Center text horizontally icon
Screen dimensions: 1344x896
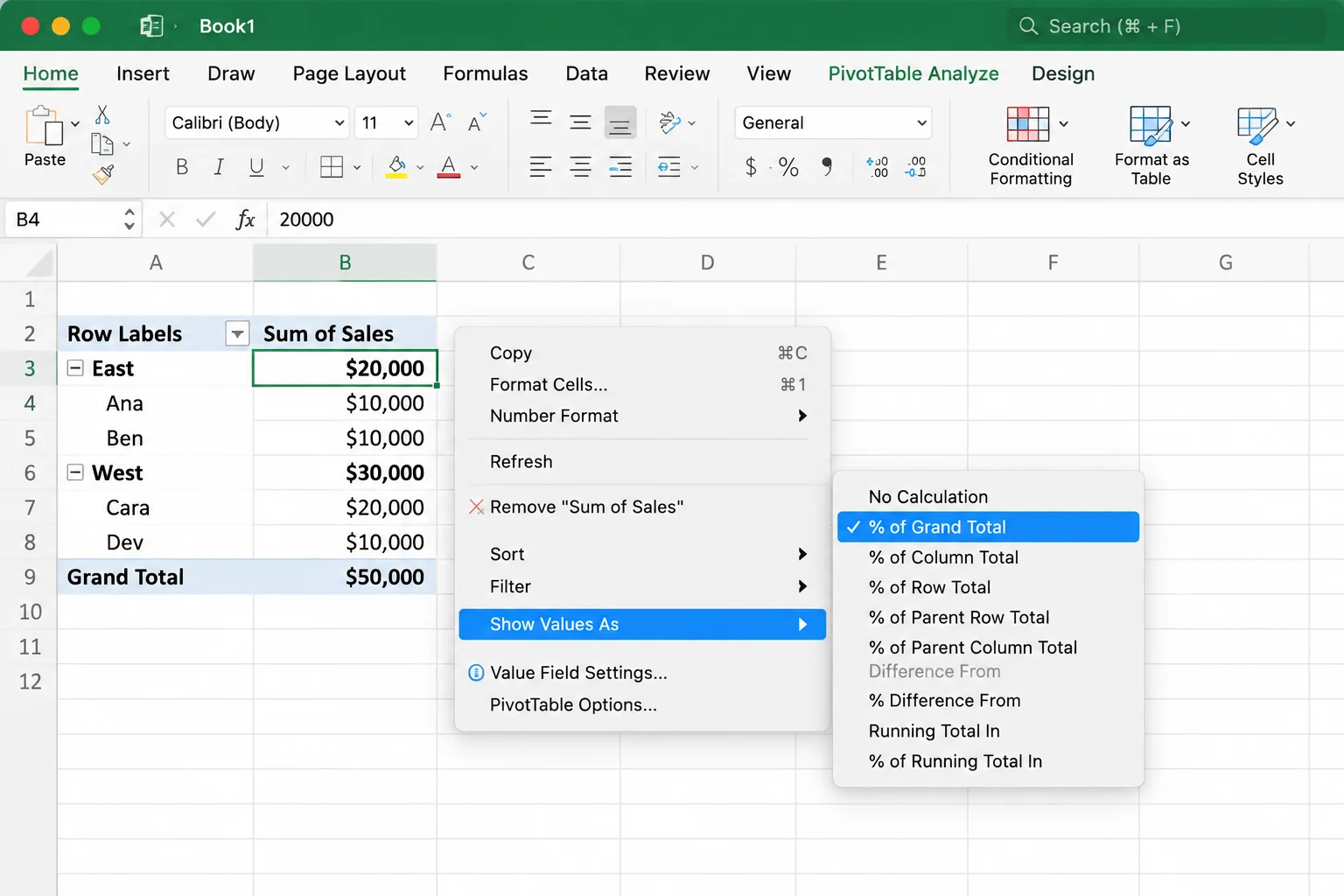tap(580, 166)
